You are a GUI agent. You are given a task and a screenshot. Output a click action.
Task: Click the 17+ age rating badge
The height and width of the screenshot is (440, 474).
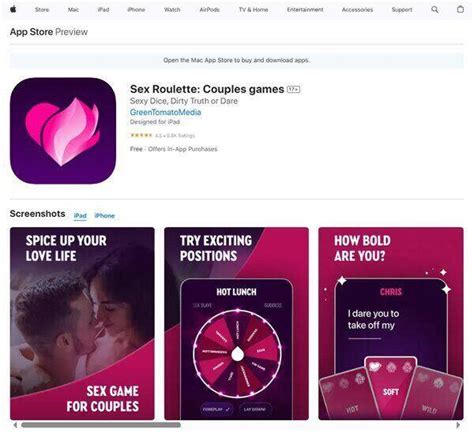(x=294, y=89)
